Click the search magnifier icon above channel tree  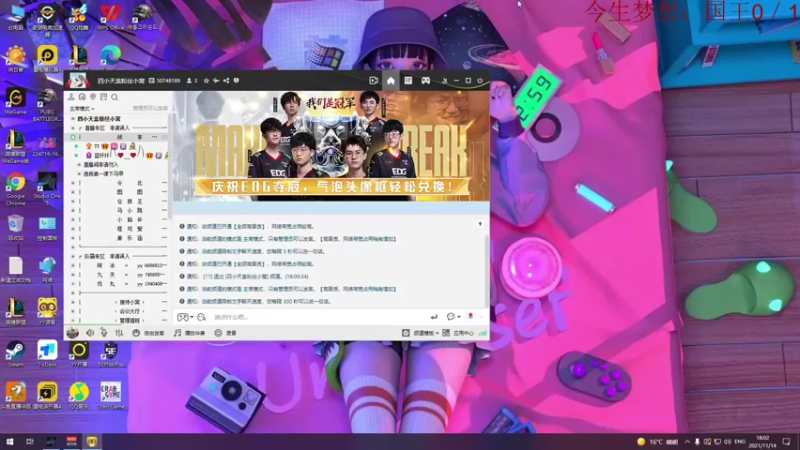coord(115,97)
